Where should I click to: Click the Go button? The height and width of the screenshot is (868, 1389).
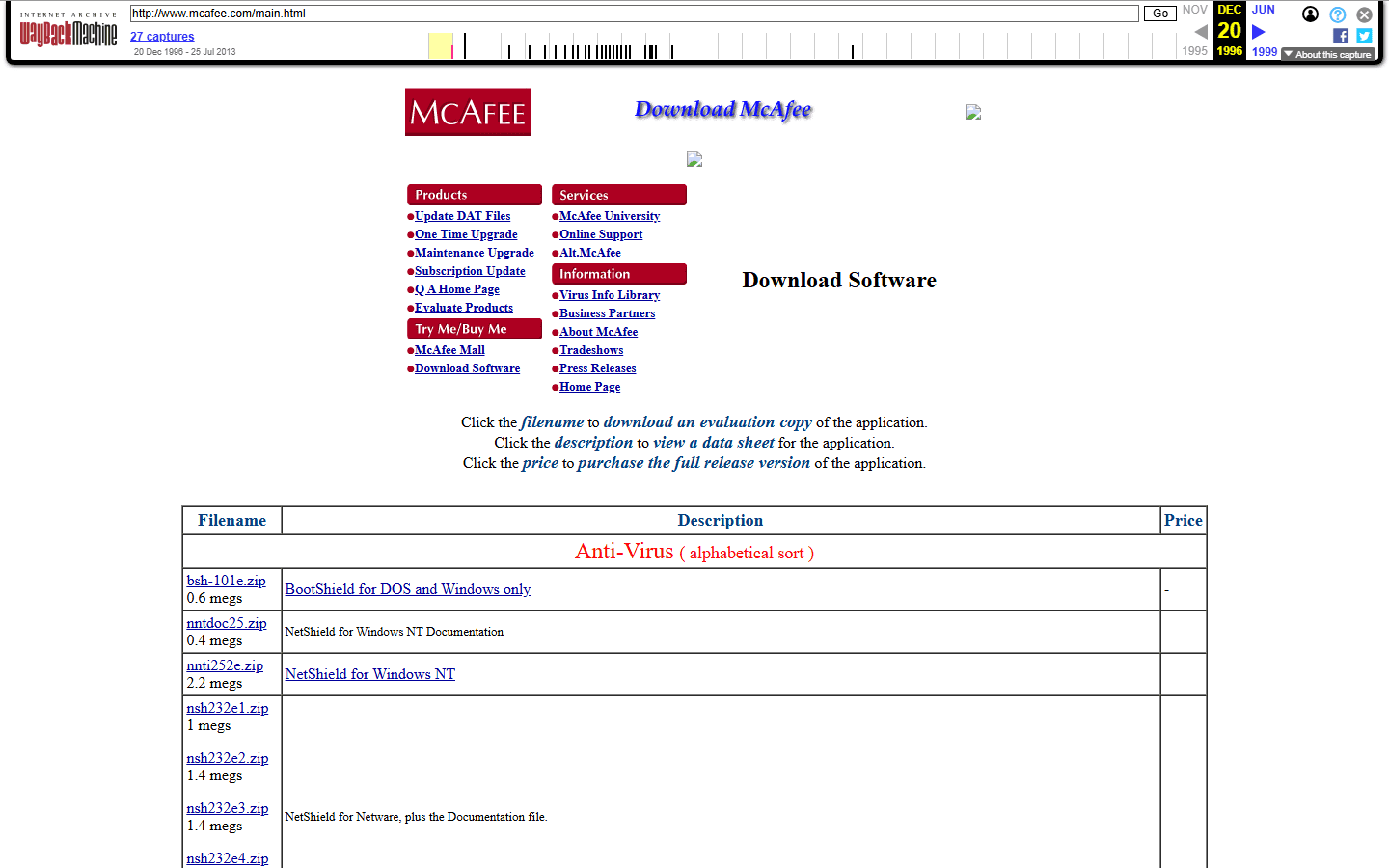pos(1160,14)
